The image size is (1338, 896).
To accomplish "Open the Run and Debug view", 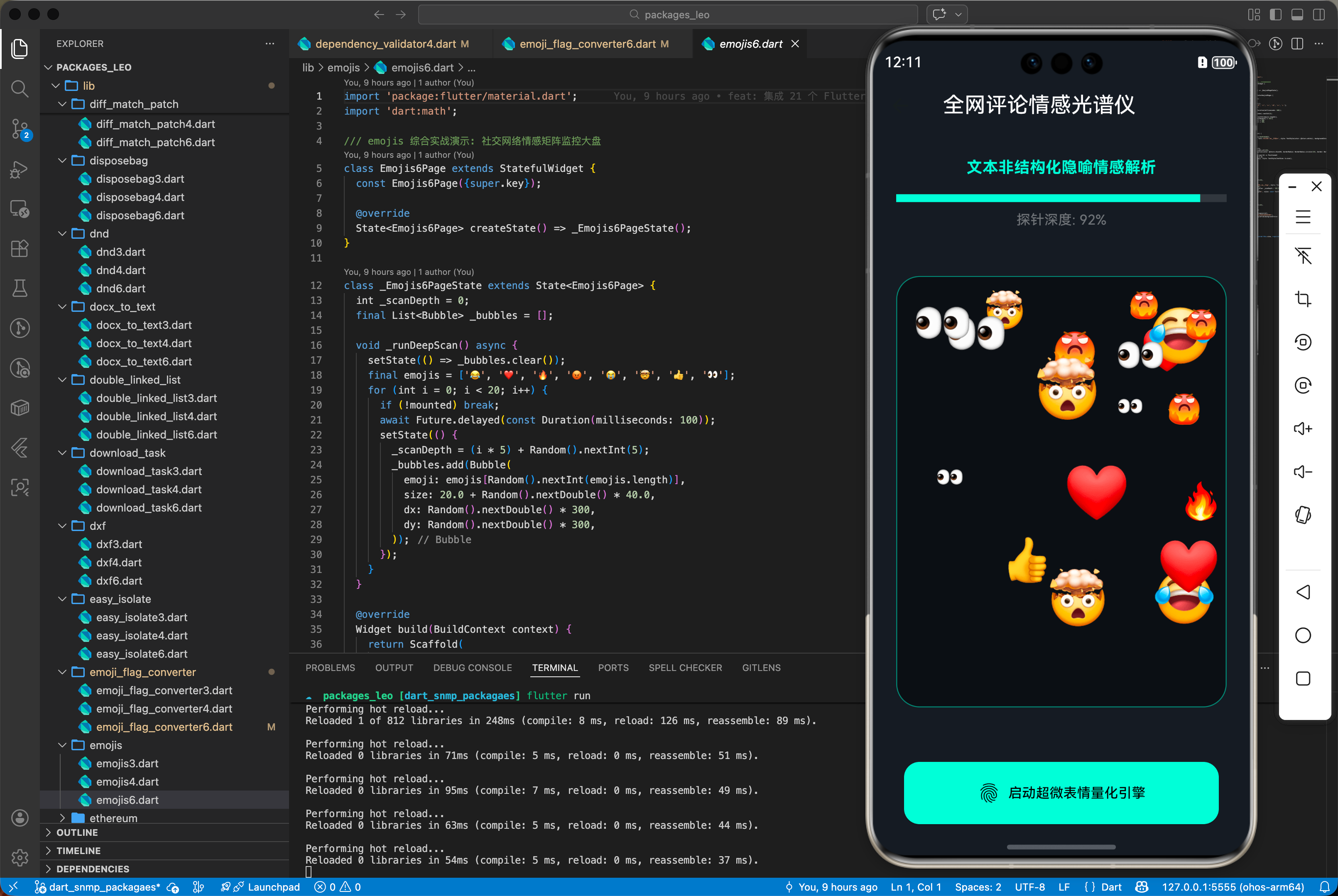I will (20, 169).
